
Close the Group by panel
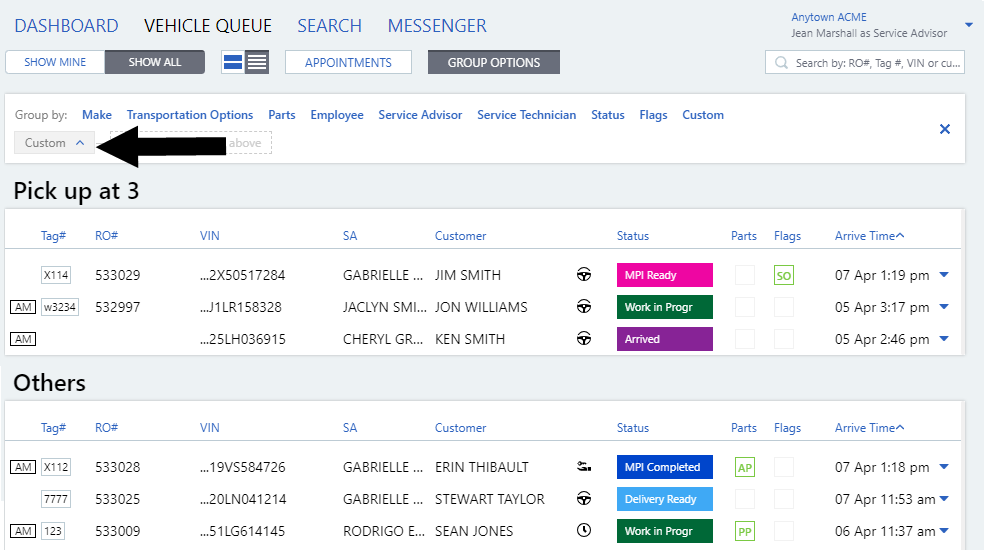click(944, 129)
